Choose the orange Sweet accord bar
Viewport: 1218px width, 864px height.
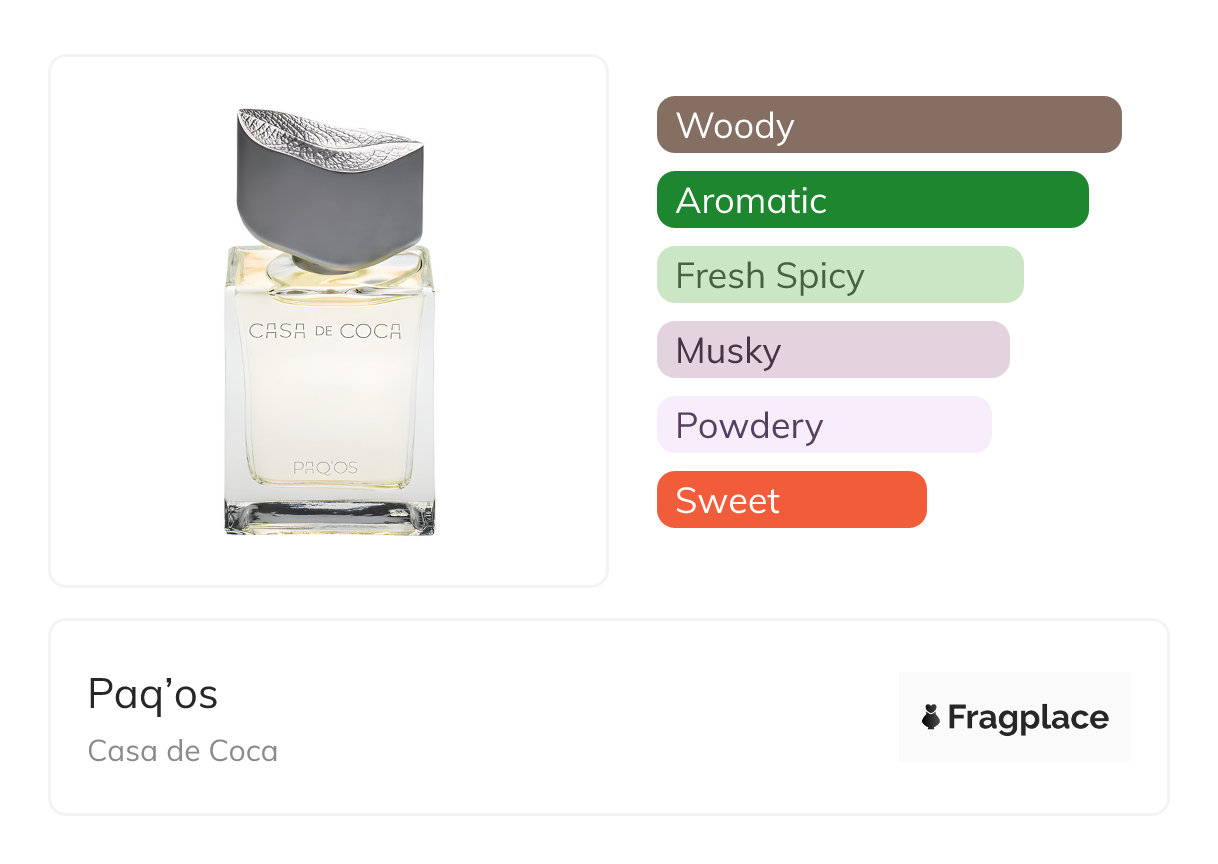tap(791, 500)
